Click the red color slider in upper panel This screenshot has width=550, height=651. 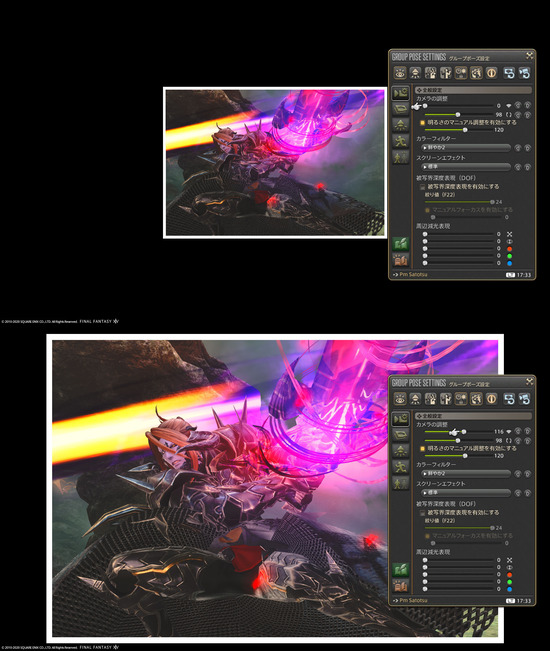coord(459,249)
